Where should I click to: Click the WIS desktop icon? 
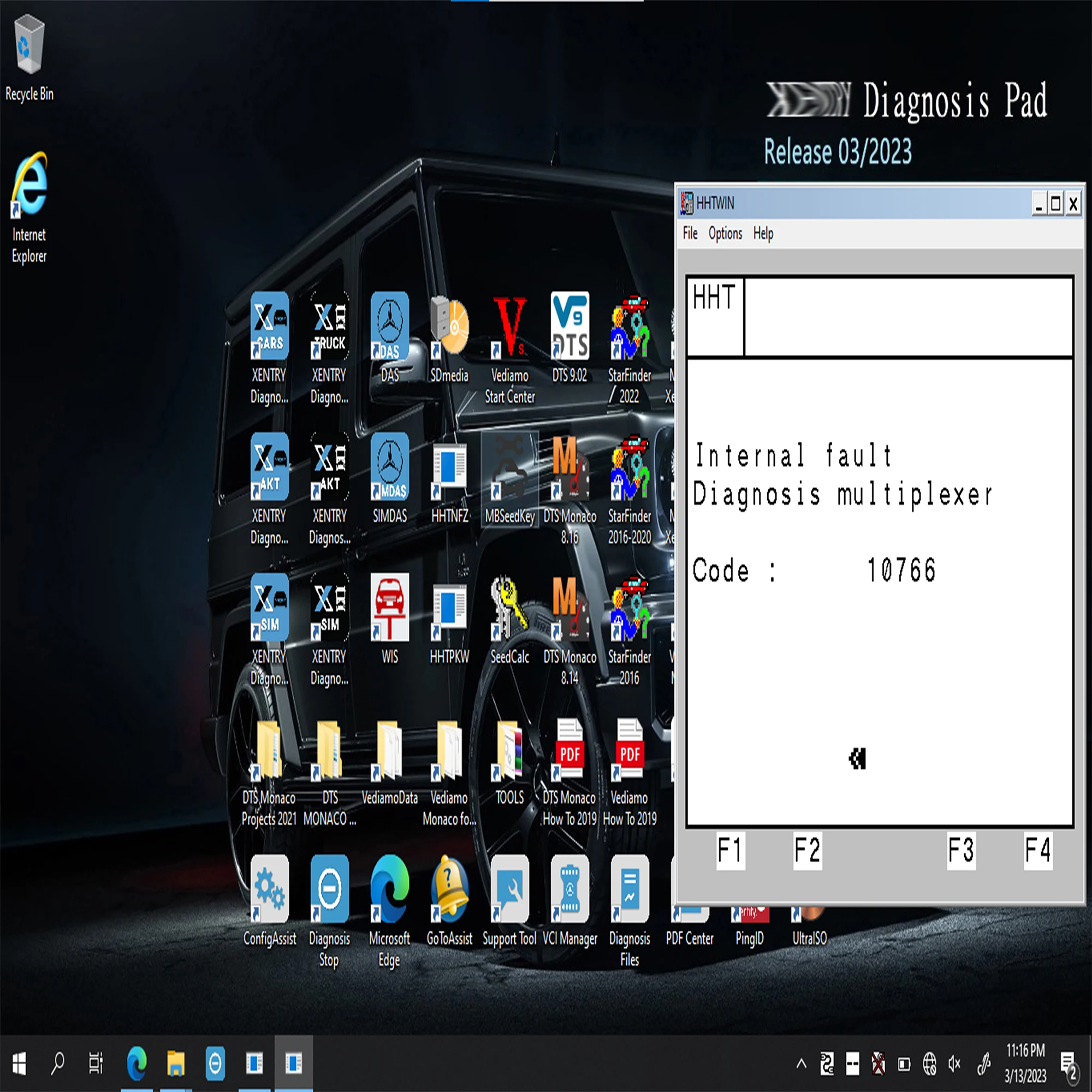pyautogui.click(x=389, y=619)
